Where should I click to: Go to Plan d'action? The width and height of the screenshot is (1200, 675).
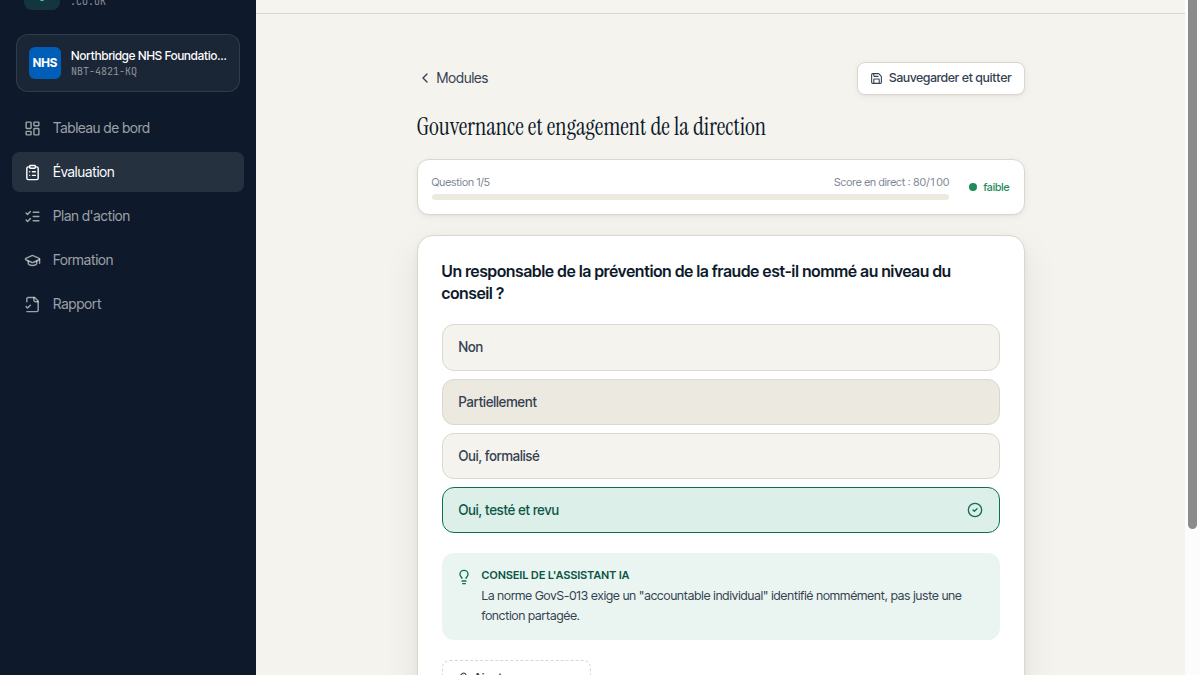pos(128,216)
